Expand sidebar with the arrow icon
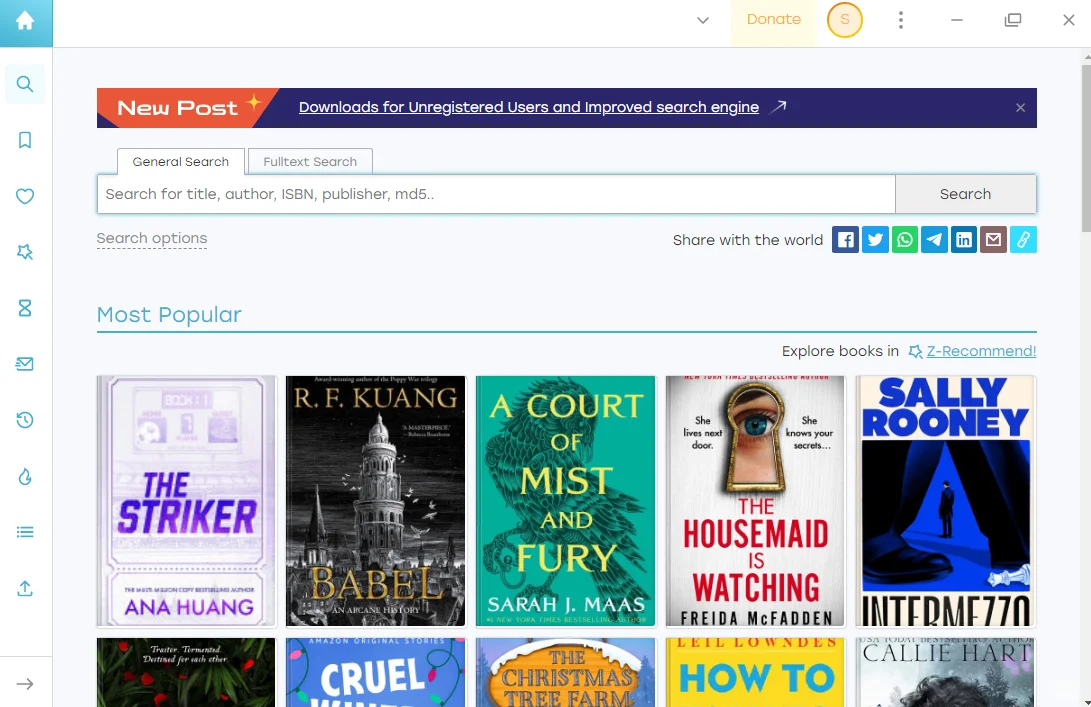Viewport: 1091px width, 707px height. (x=25, y=684)
